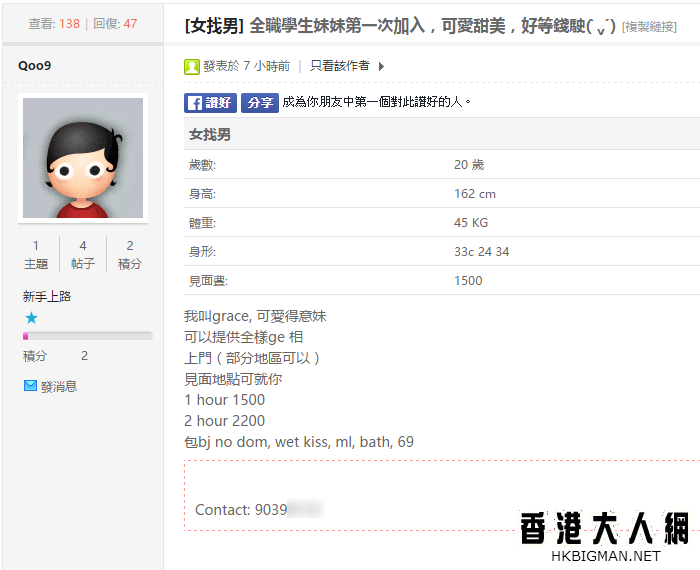Click the green poster icon before 發表於
700x570 pixels.
192,66
